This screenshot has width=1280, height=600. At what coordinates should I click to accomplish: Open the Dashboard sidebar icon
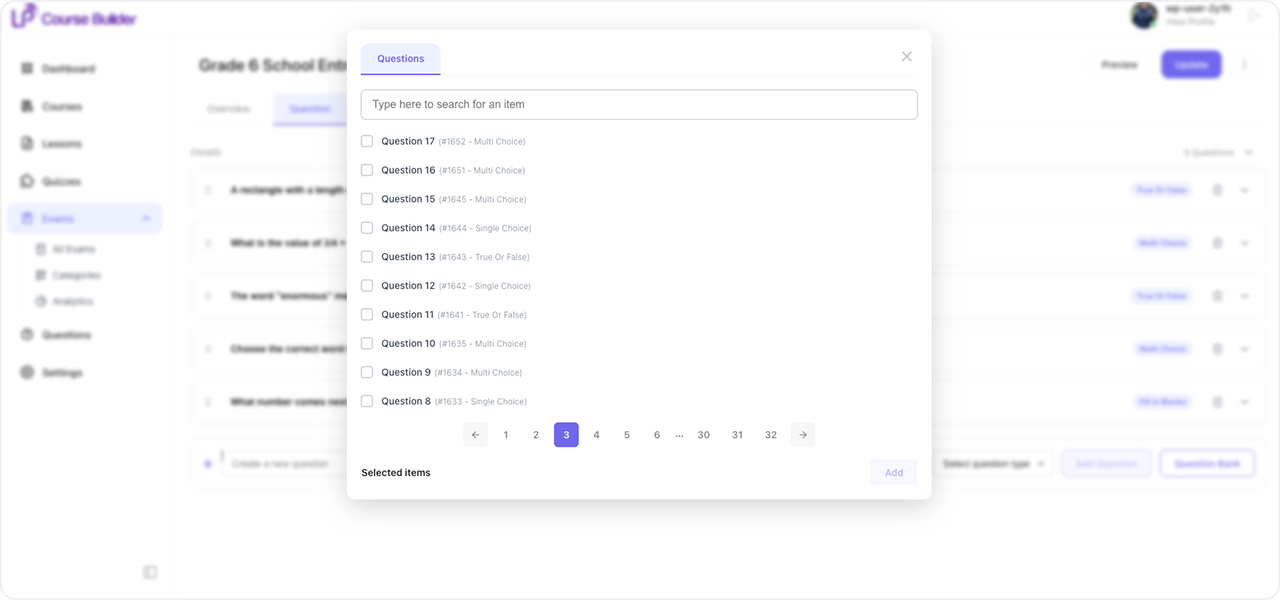click(x=28, y=69)
